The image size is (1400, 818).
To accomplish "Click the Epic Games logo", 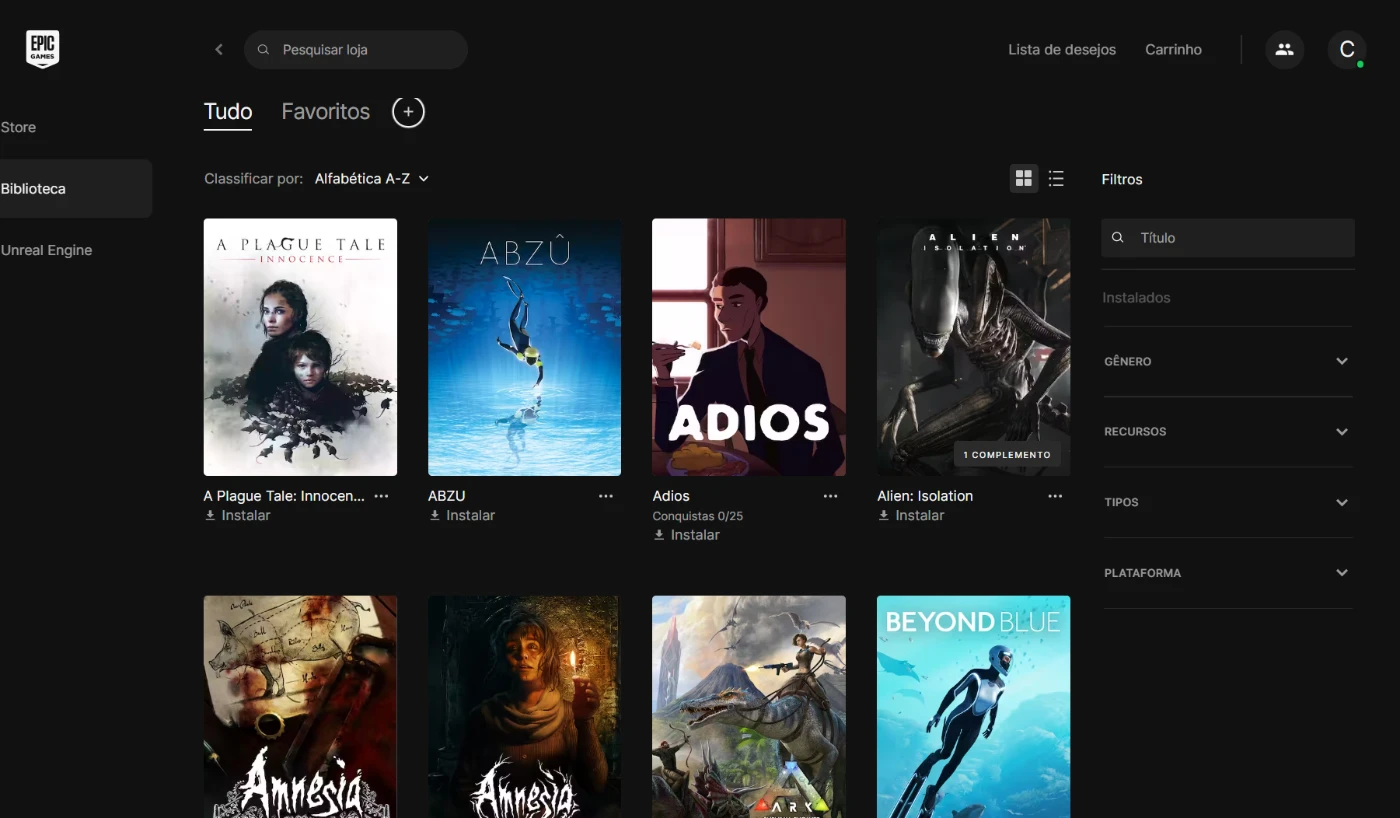I will [42, 49].
